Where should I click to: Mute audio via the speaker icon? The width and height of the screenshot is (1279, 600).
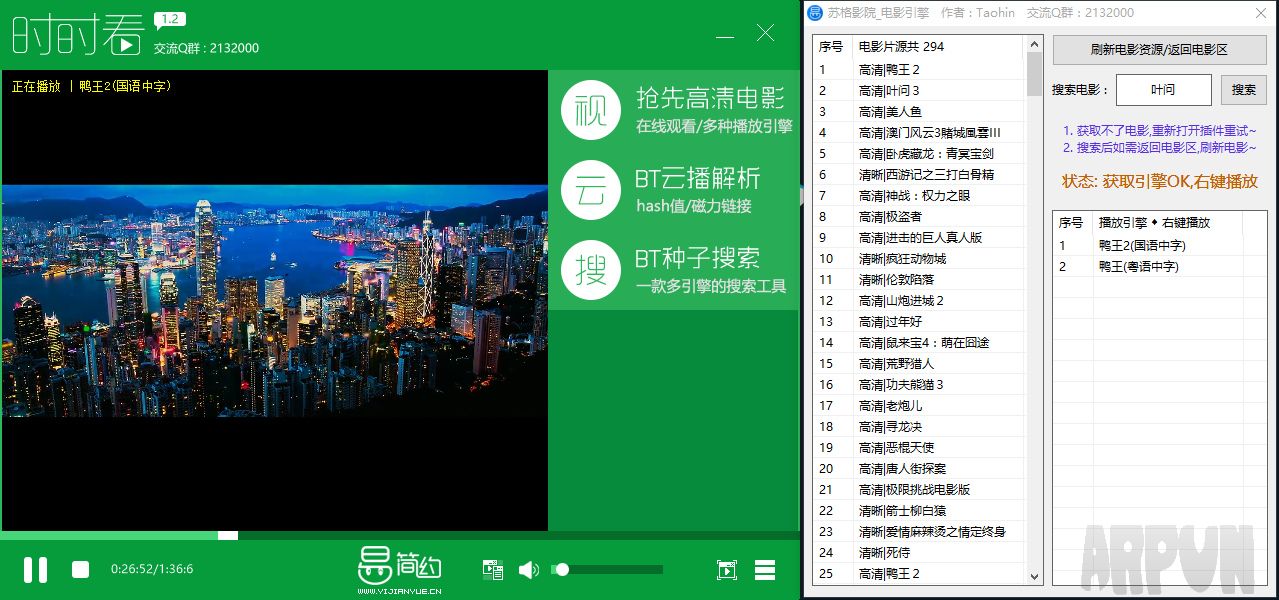point(528,569)
